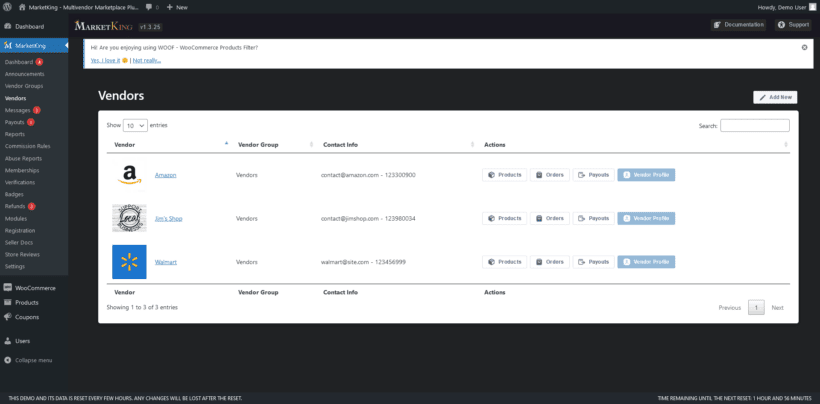Click the WordPress logo icon
The height and width of the screenshot is (404, 820).
(7, 7)
